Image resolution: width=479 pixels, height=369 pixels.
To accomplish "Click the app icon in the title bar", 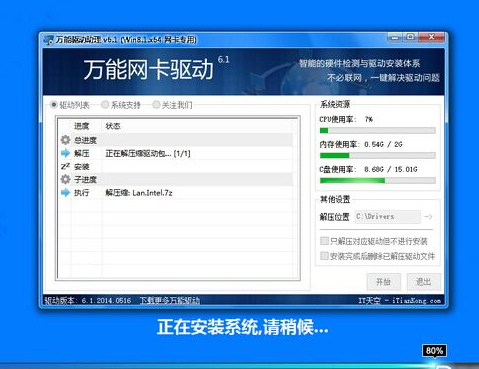I will 48,40.
